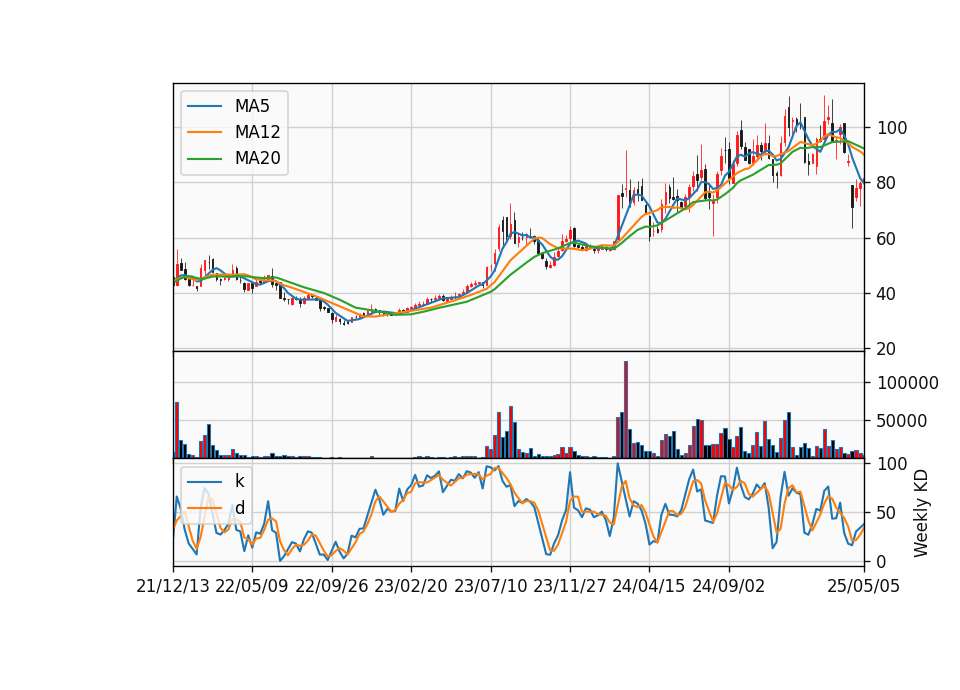Click the price axis value 20
This screenshot has height=690, width=960.
coord(887,349)
